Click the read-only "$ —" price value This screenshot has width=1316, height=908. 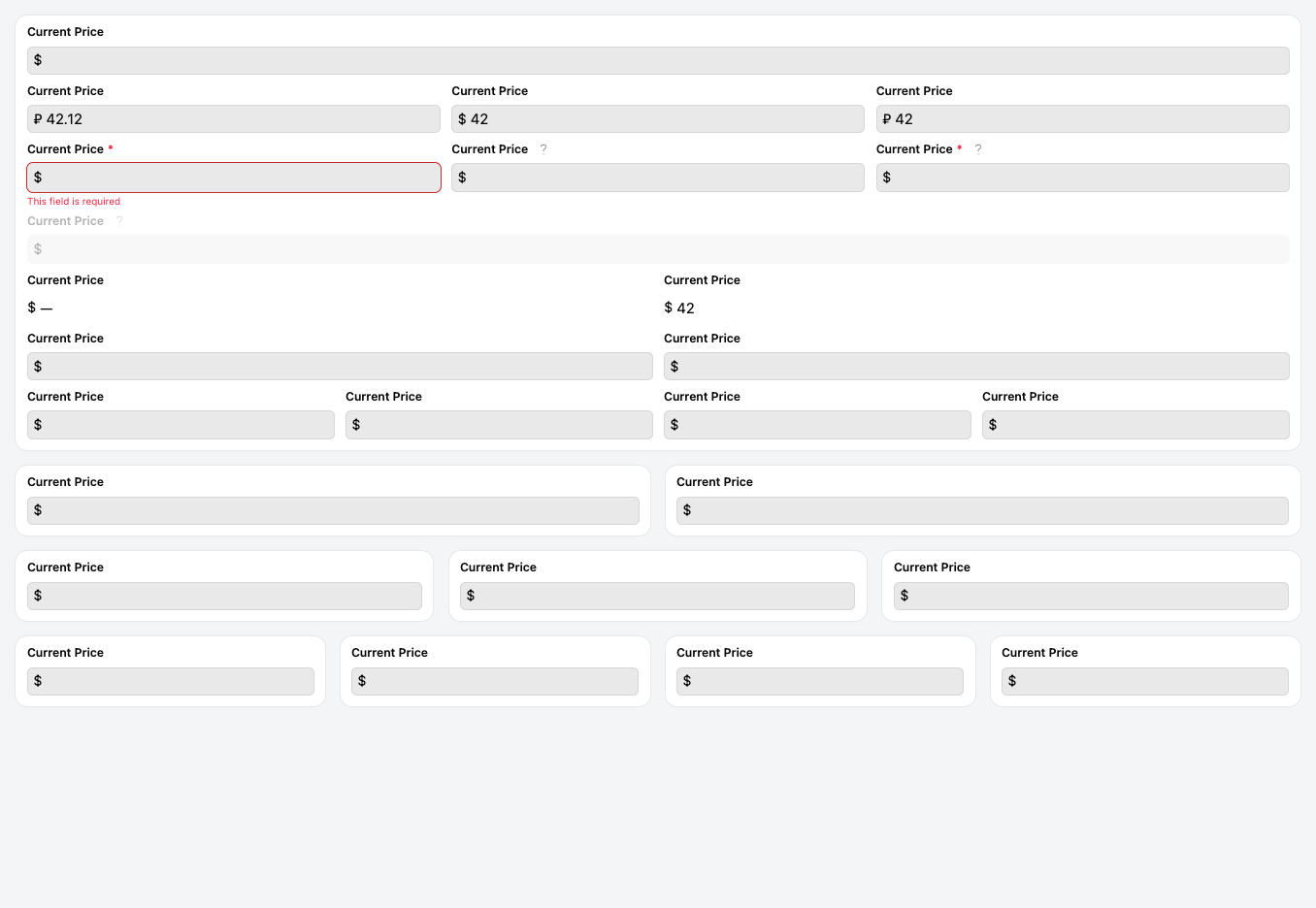pos(40,308)
